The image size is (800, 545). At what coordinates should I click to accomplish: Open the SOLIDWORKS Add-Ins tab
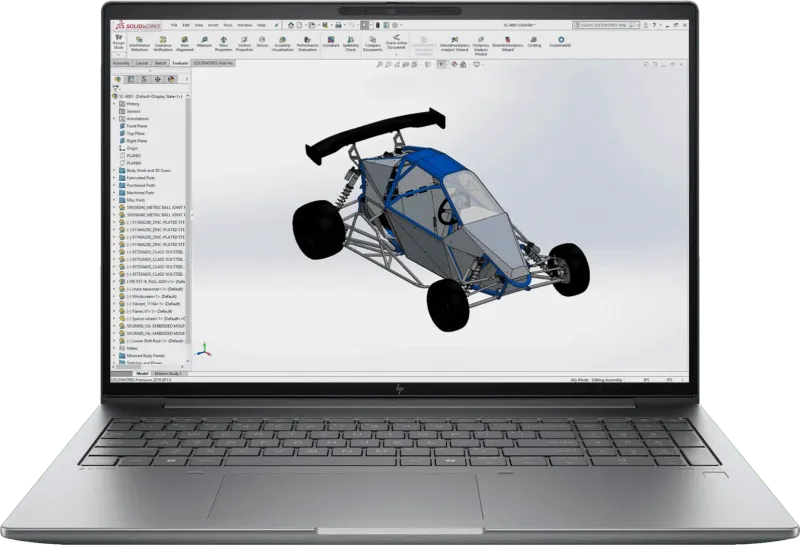(x=213, y=63)
